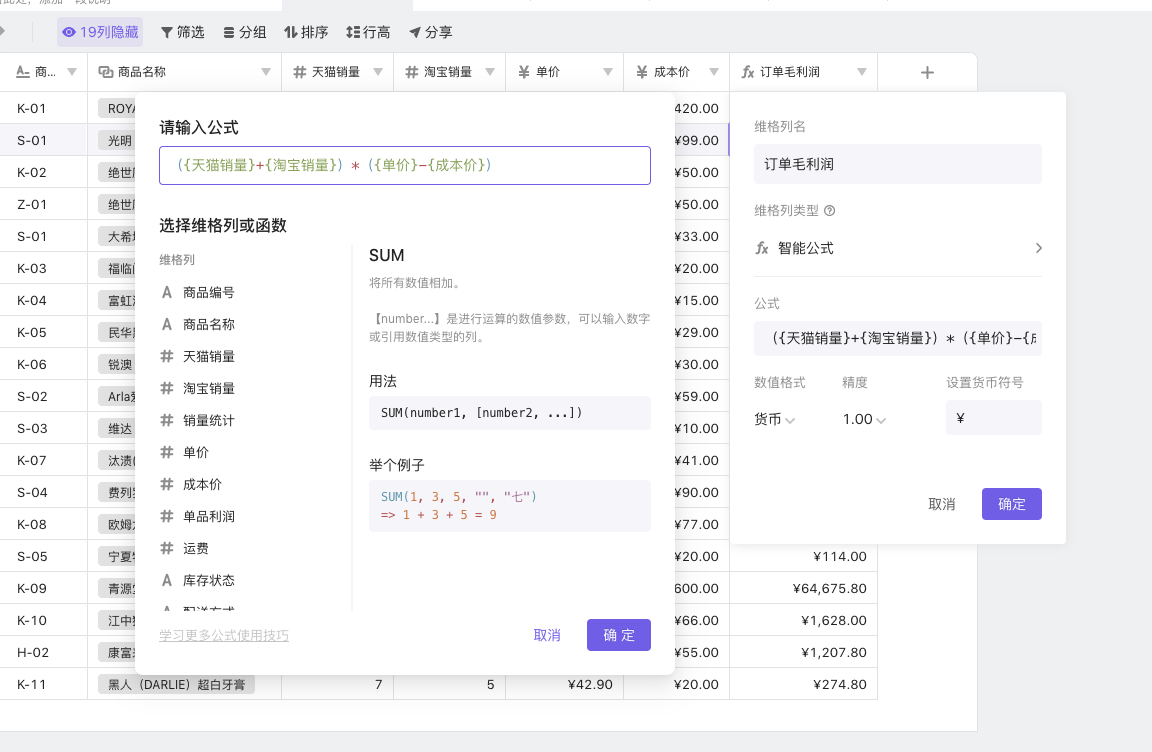1152x752 pixels.
Task: Toggle the 19列隐藏 hidden columns button
Action: (x=100, y=32)
